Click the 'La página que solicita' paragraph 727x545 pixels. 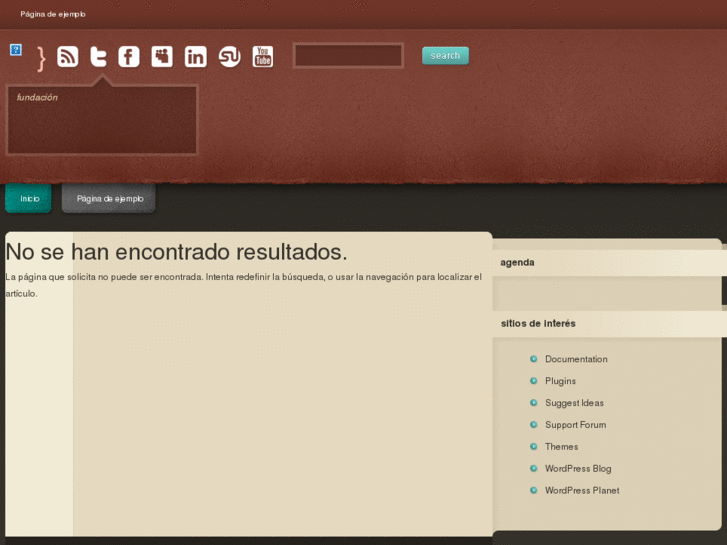tap(243, 285)
